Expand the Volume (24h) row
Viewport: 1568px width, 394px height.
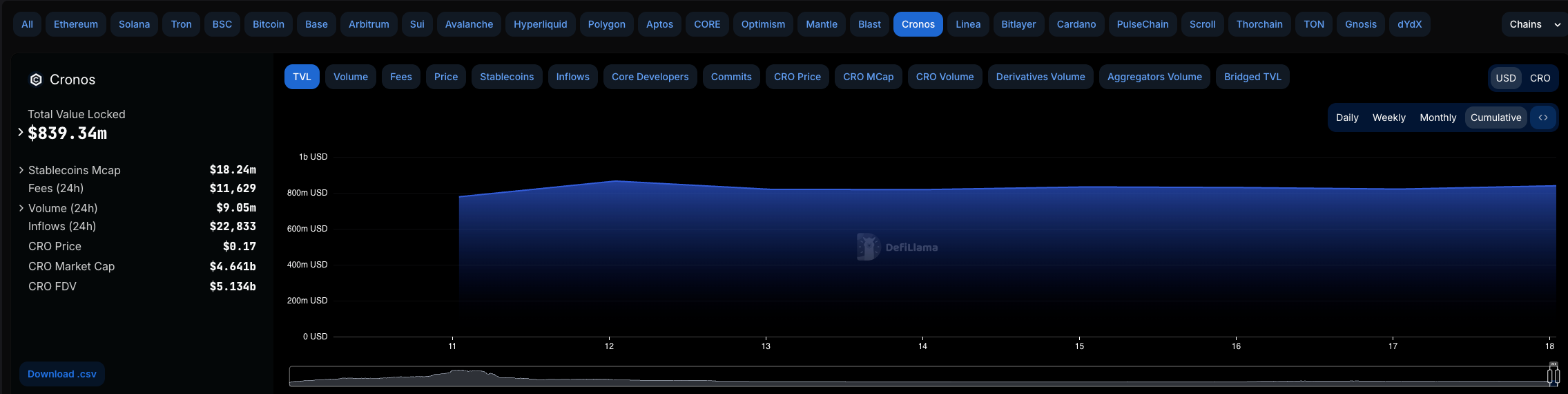[x=21, y=208]
